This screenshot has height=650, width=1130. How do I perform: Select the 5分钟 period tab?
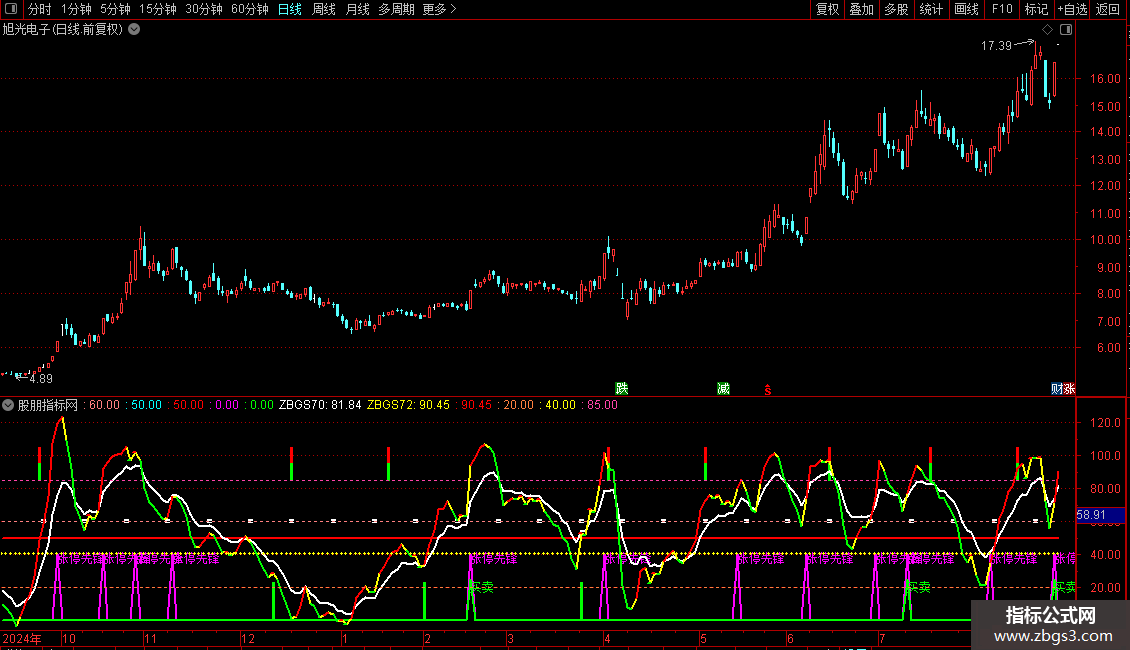point(115,9)
